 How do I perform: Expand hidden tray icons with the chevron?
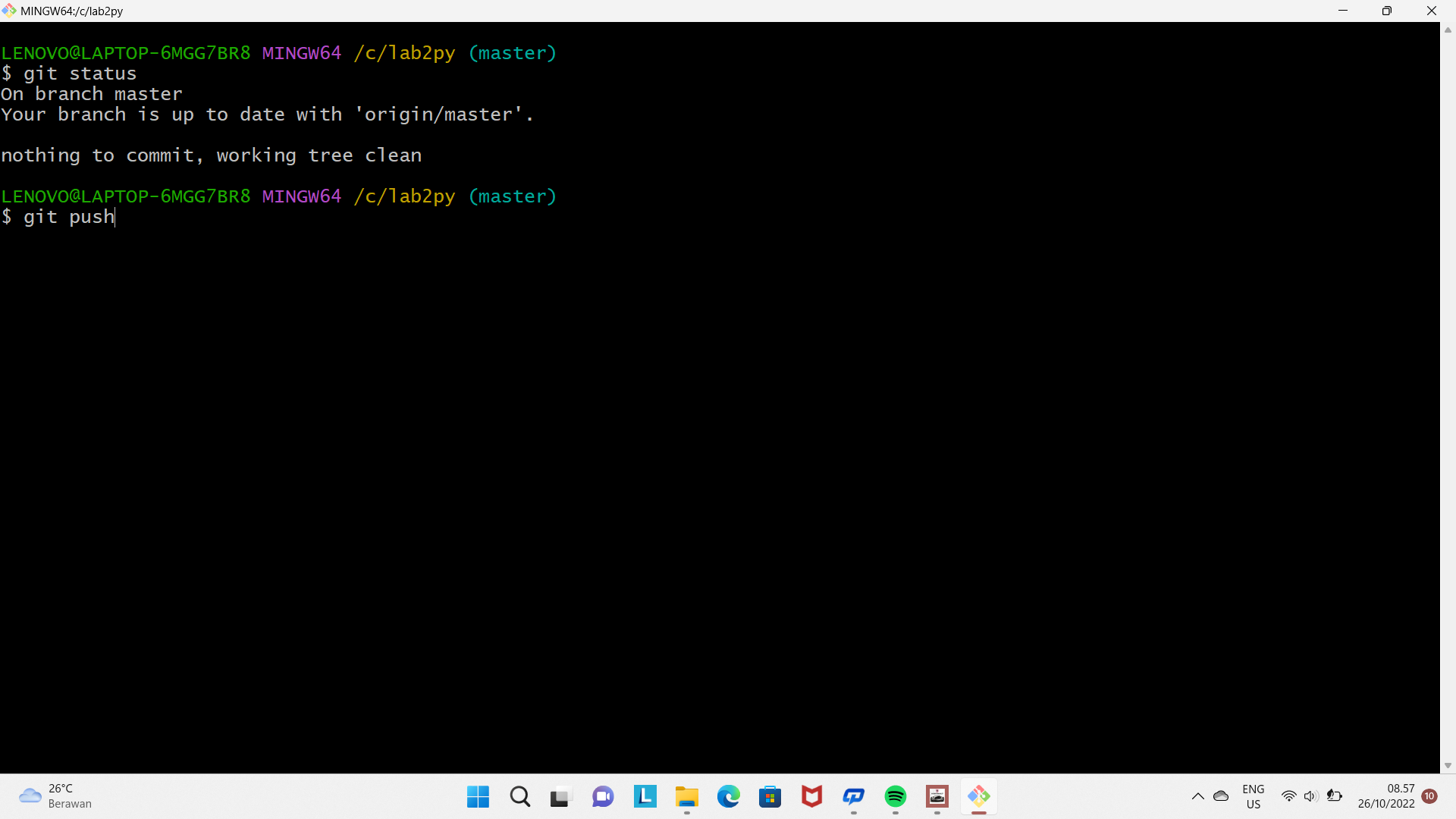tap(1198, 796)
